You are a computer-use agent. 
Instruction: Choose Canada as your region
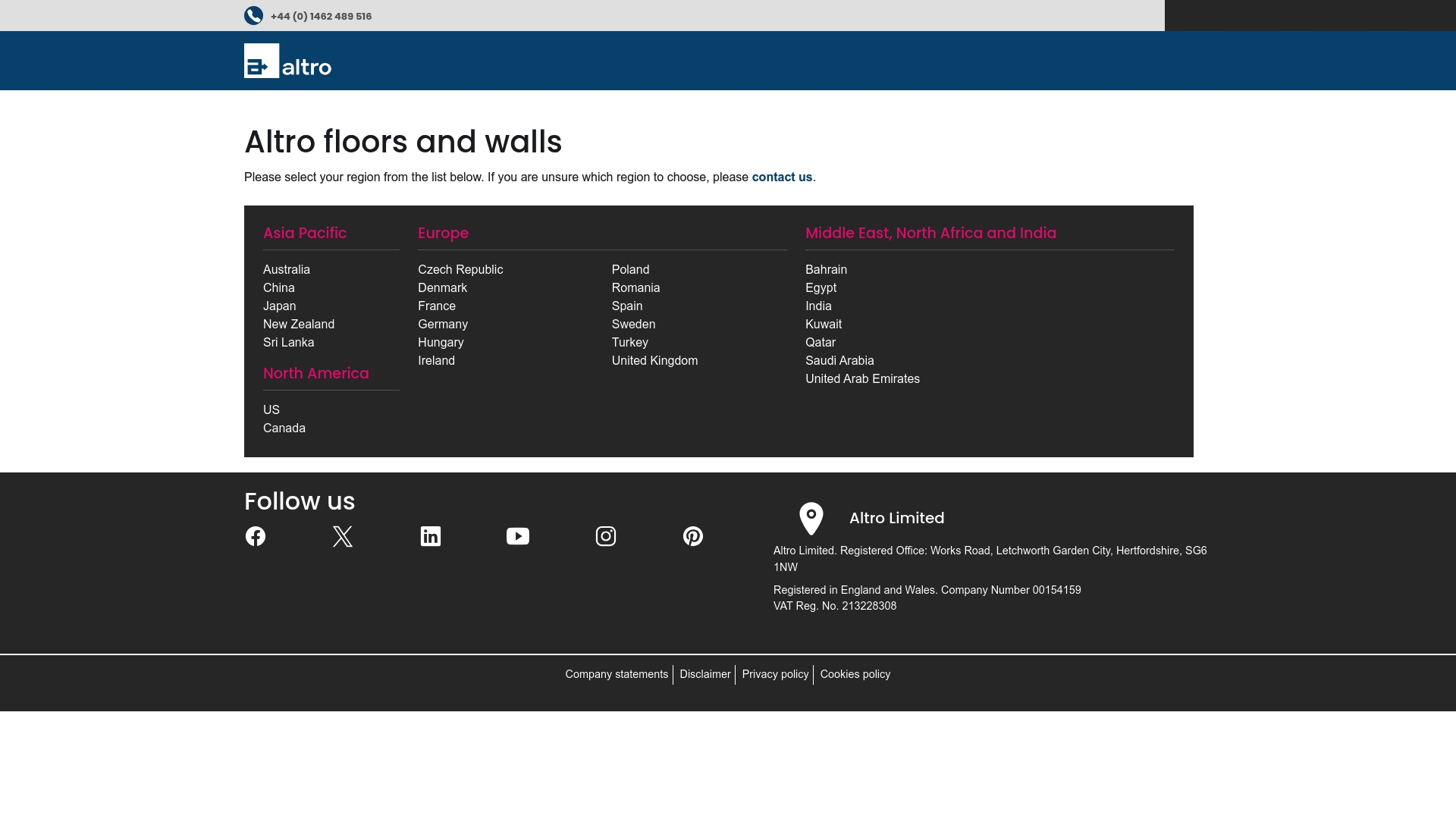[284, 428]
